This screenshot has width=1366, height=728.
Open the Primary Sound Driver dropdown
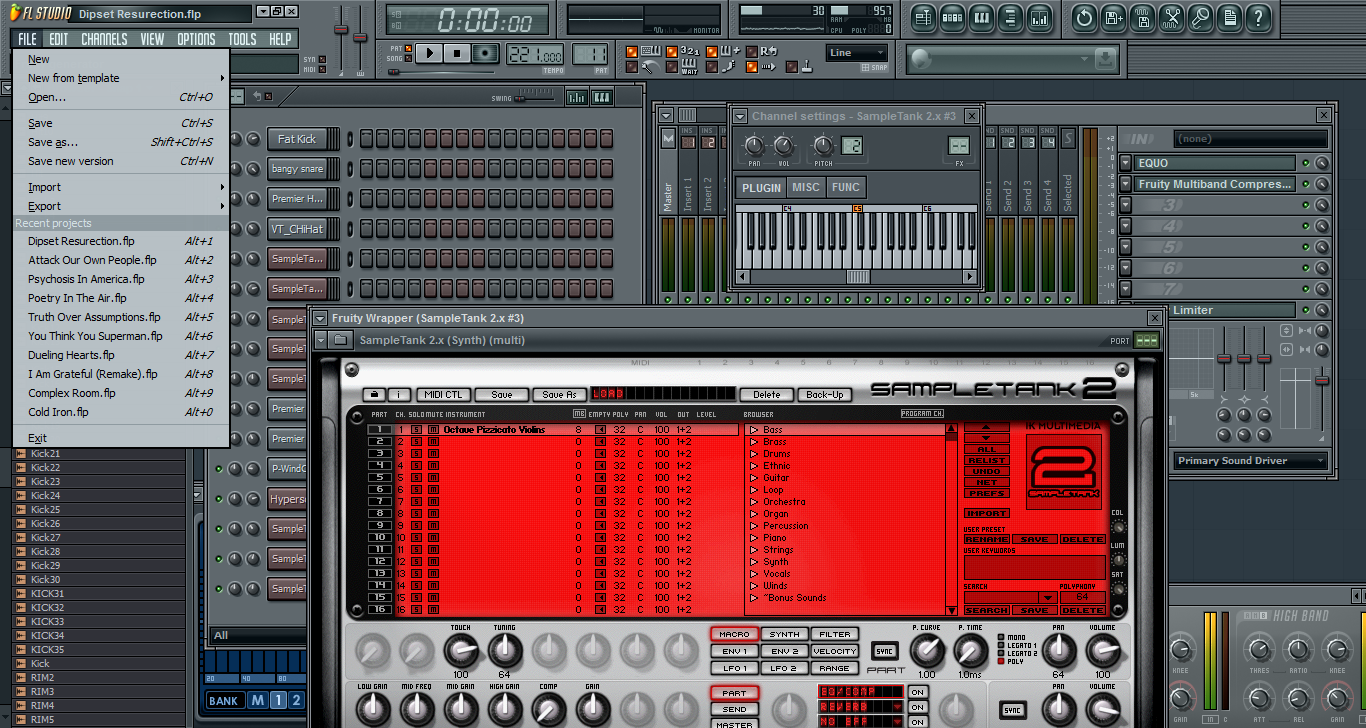tap(1251, 461)
